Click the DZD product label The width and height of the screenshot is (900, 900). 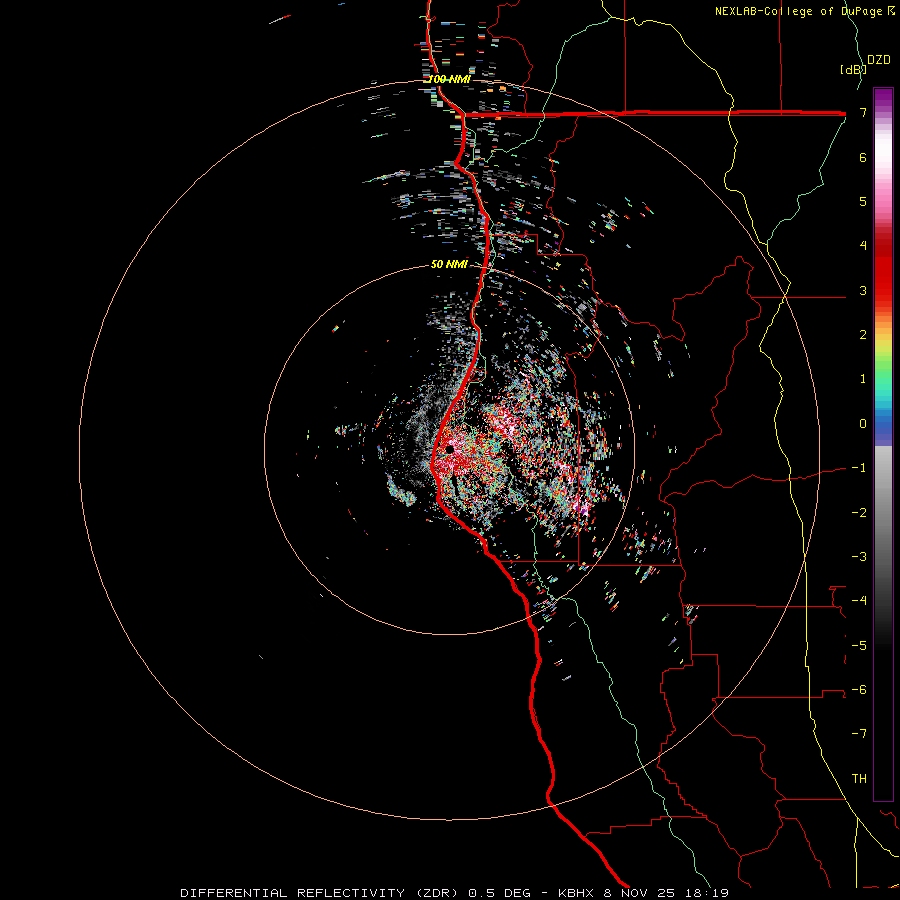coord(879,60)
